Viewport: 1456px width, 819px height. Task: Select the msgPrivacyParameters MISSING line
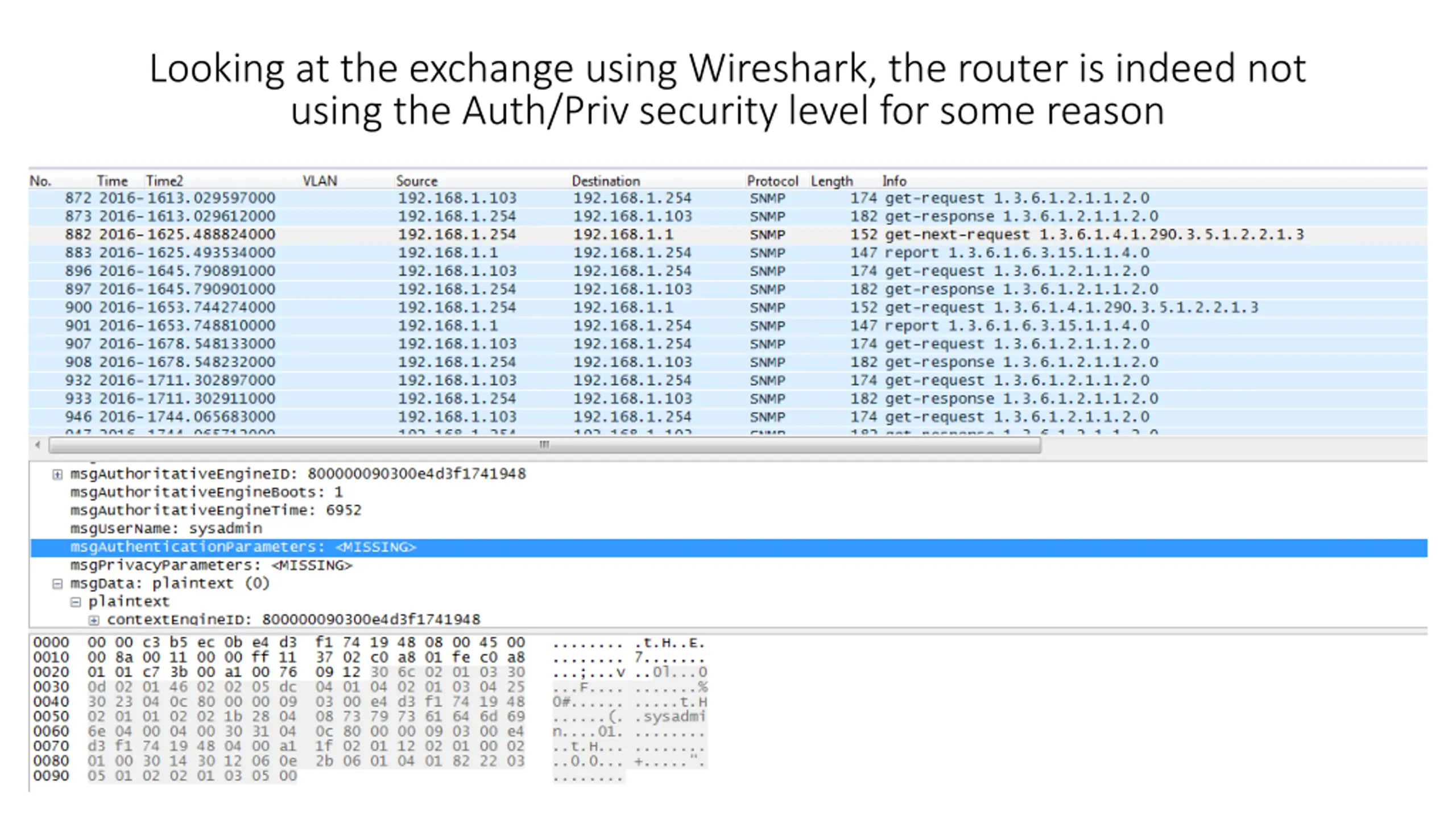click(x=211, y=566)
